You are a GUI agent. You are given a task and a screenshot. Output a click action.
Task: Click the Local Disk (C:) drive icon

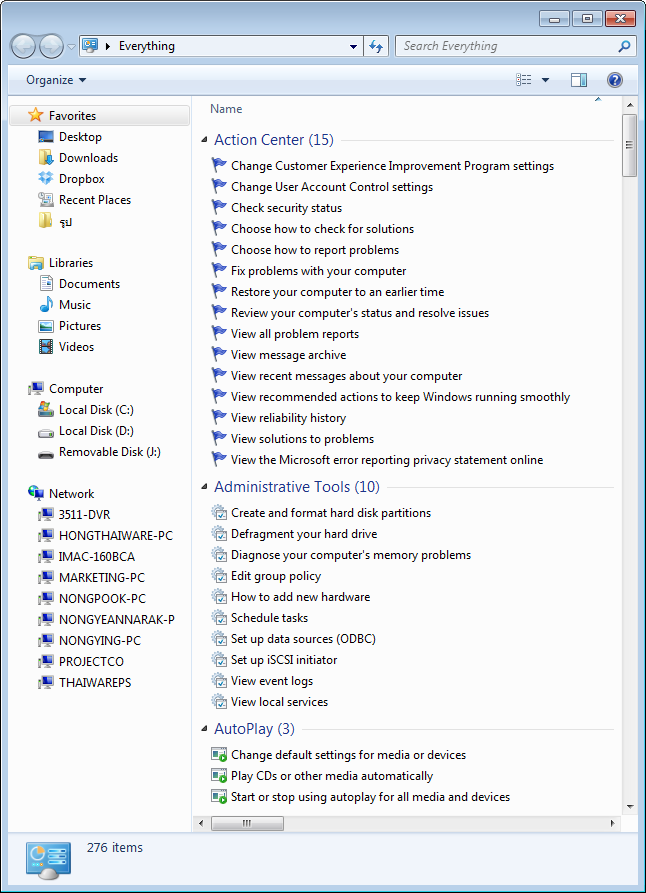click(x=46, y=409)
